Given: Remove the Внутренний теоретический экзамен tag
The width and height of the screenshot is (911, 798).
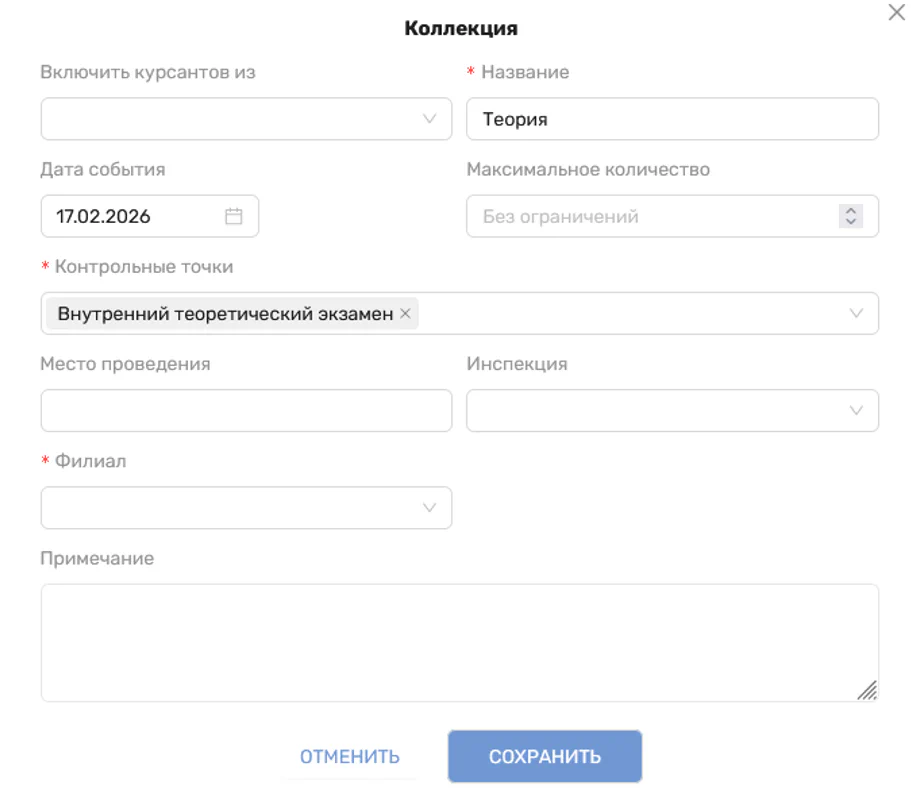Looking at the screenshot, I should pos(406,313).
